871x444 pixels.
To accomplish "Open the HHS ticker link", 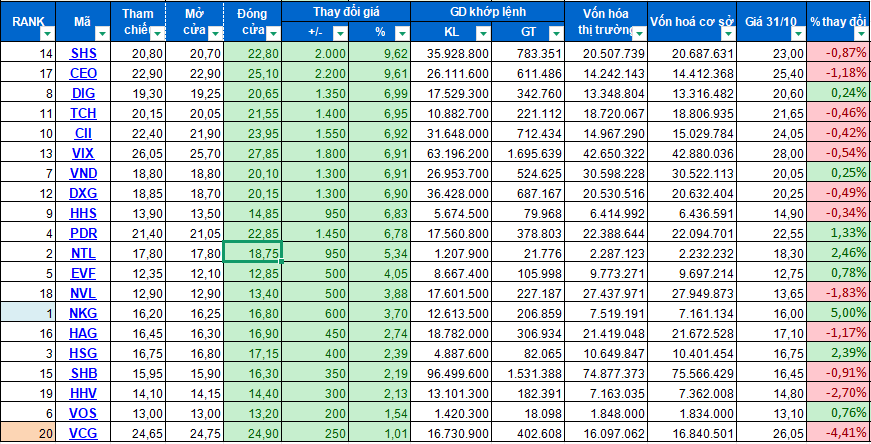I will (83, 213).
